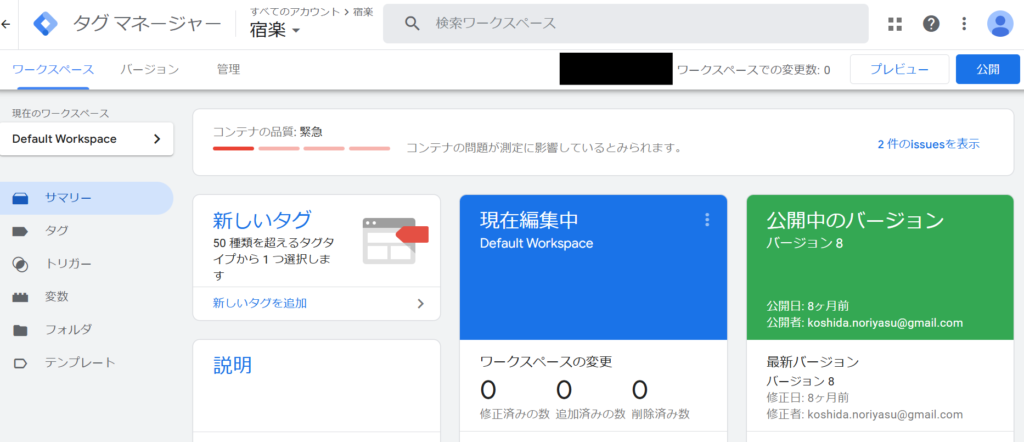Viewport: 1024px width, 442px height.
Task: Open the 宿楽 container dropdown
Action: click(x=274, y=30)
